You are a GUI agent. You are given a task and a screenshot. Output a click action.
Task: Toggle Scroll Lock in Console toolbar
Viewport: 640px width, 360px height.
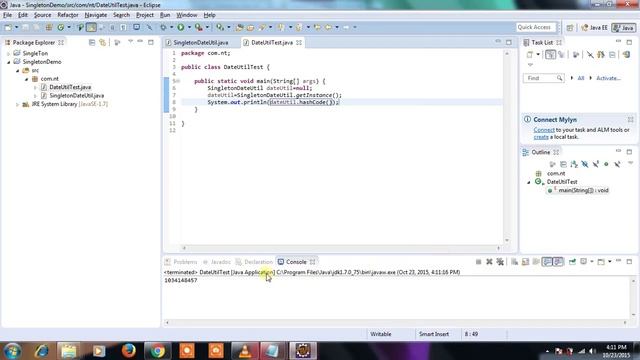tap(525, 262)
